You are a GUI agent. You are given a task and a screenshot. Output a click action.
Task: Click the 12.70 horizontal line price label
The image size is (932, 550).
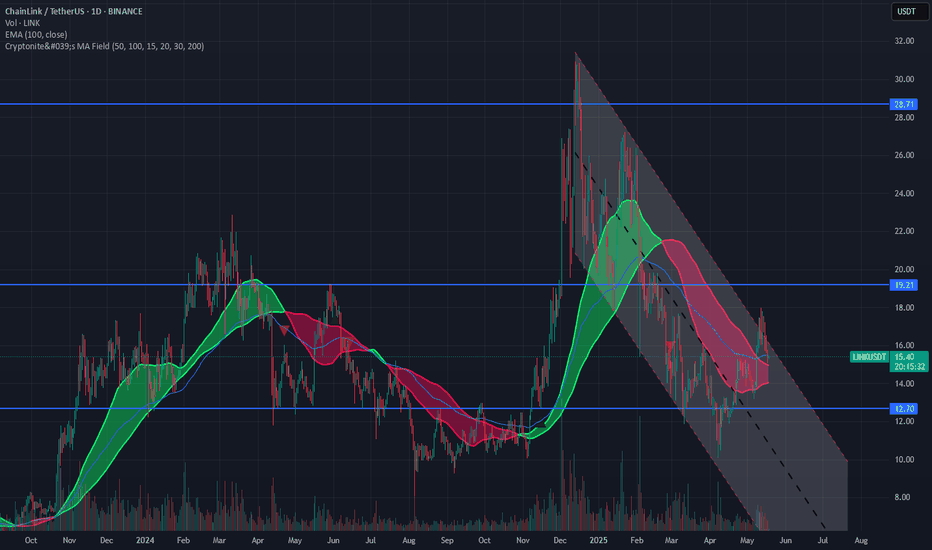click(903, 408)
